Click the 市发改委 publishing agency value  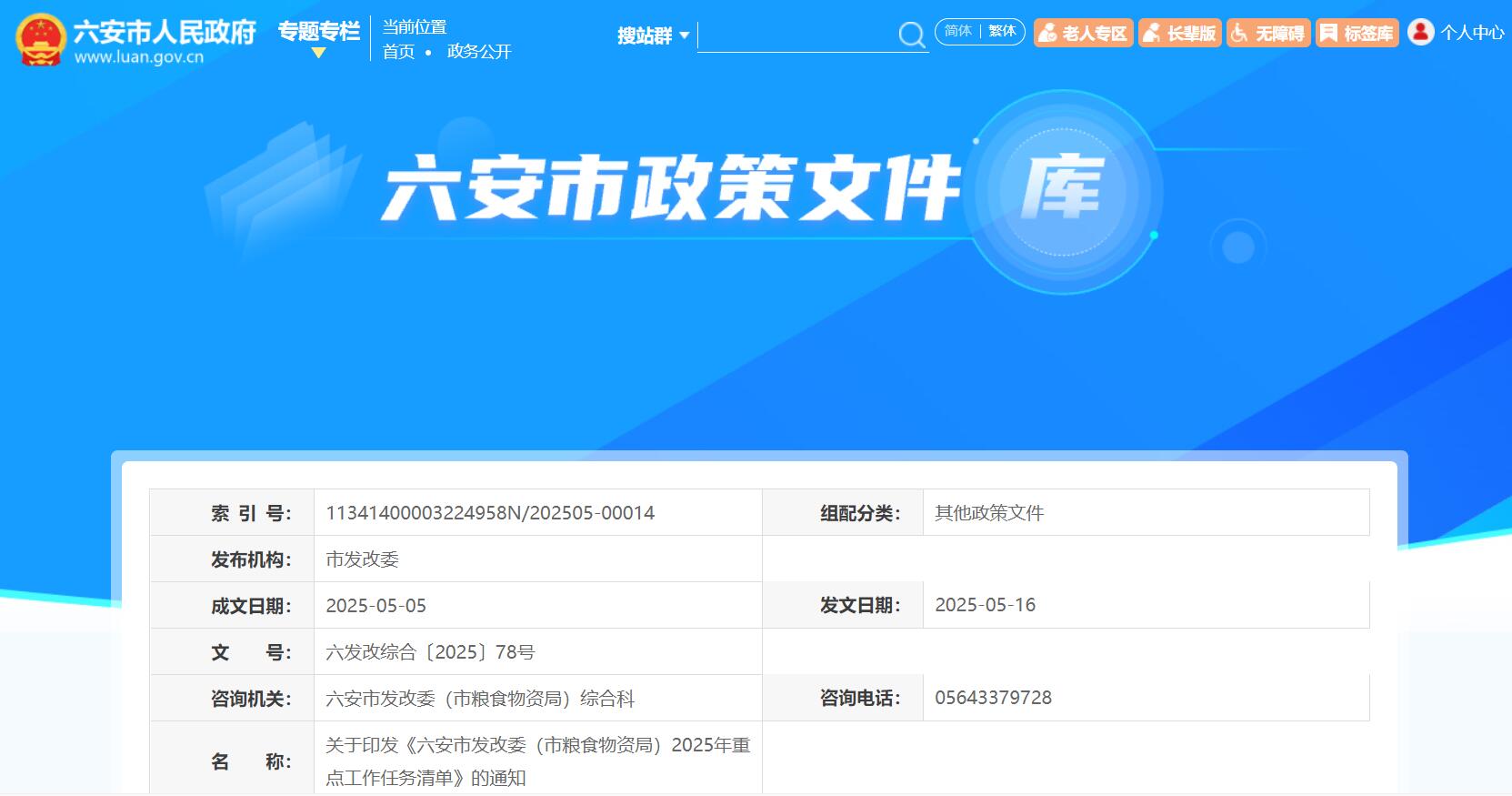(x=362, y=559)
